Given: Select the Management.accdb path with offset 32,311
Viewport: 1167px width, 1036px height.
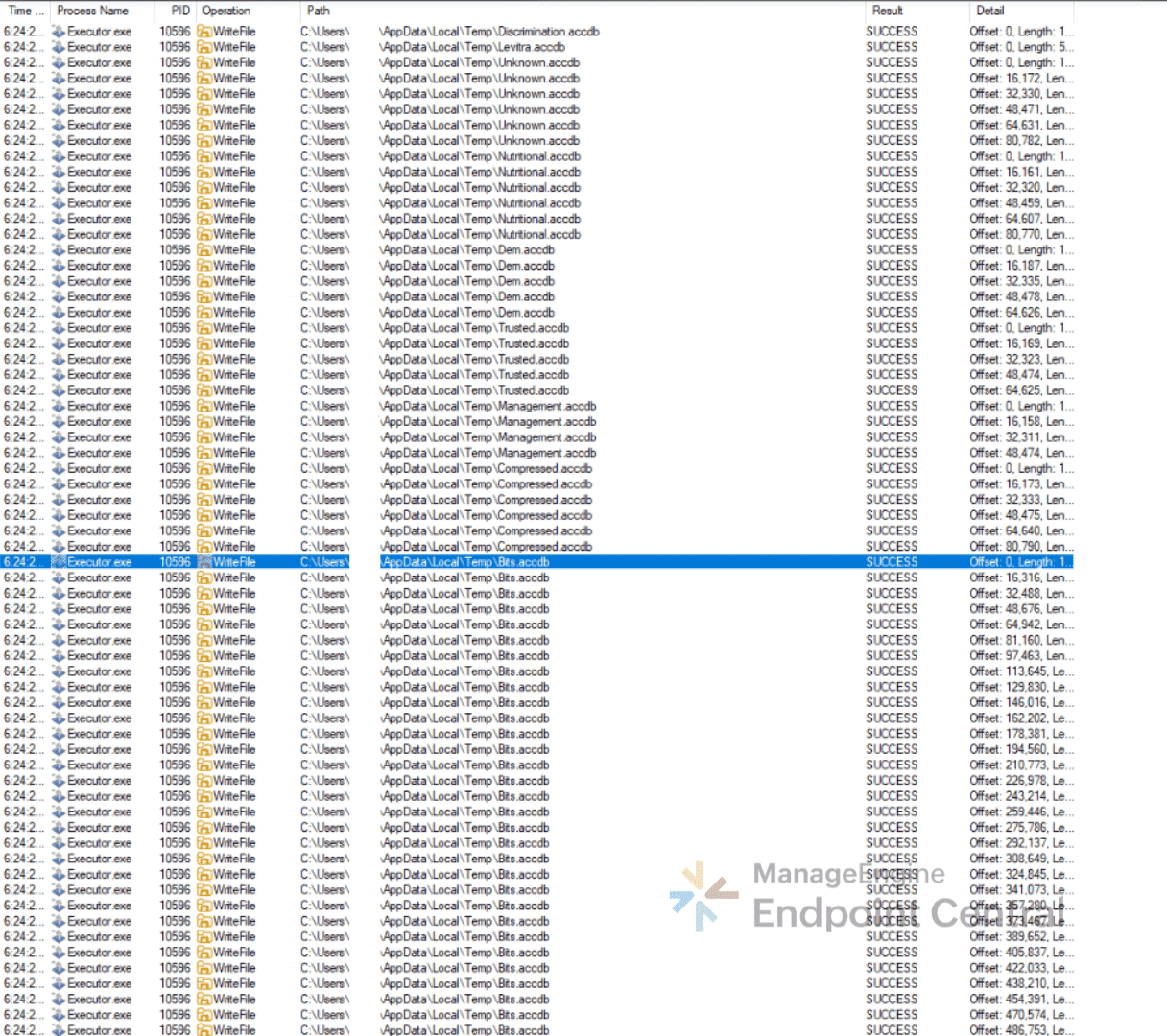Looking at the screenshot, I should pyautogui.click(x=488, y=437).
